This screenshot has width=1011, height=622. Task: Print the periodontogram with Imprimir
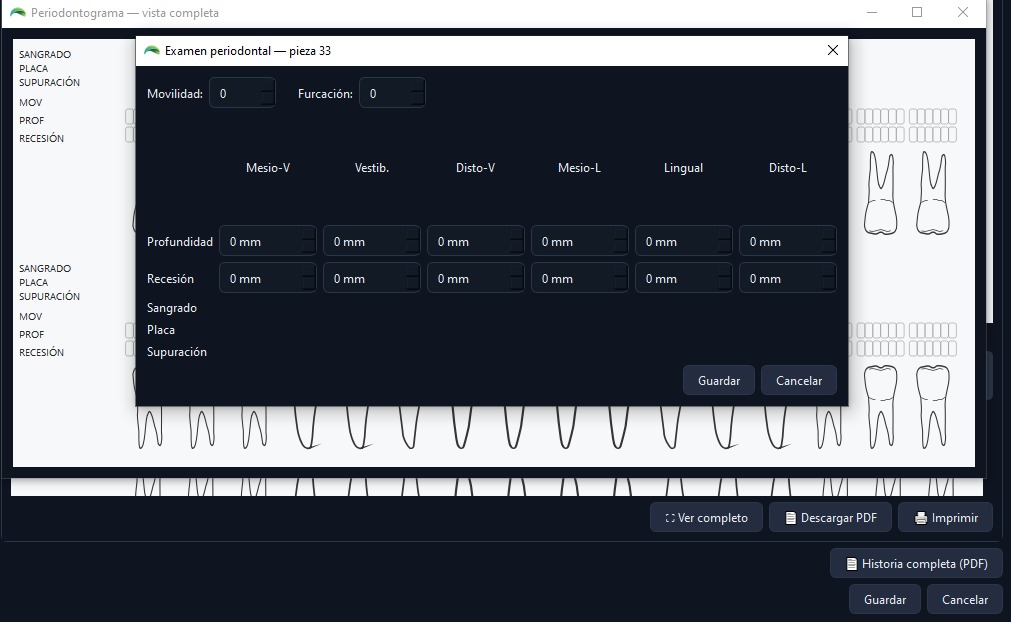(x=945, y=518)
